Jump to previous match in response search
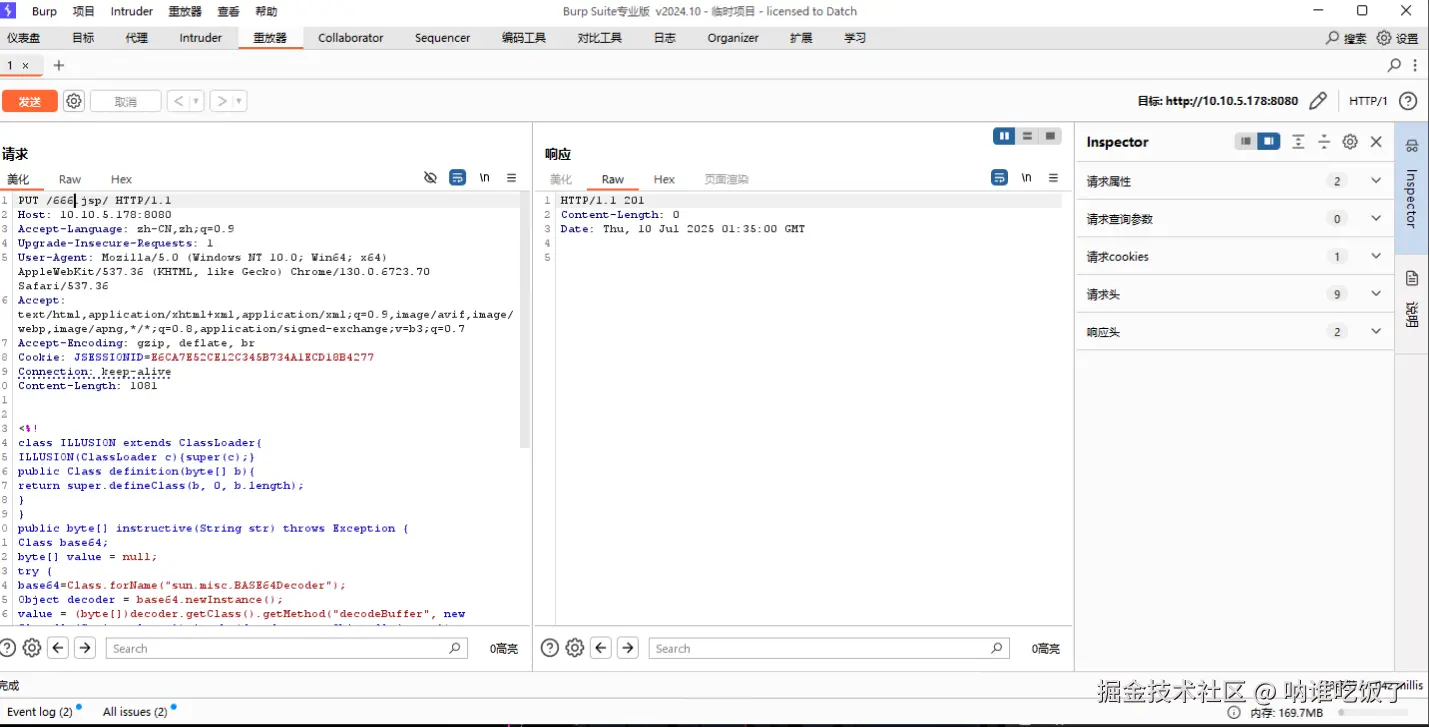Screen dimensions: 1429x727 coord(602,648)
